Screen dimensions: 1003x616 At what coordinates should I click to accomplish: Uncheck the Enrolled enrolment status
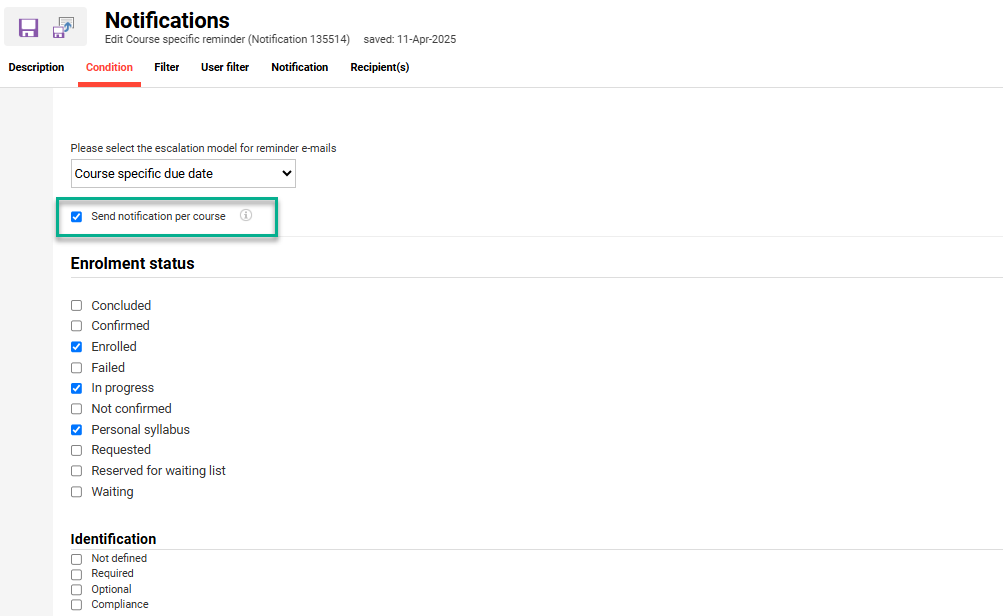tap(76, 346)
